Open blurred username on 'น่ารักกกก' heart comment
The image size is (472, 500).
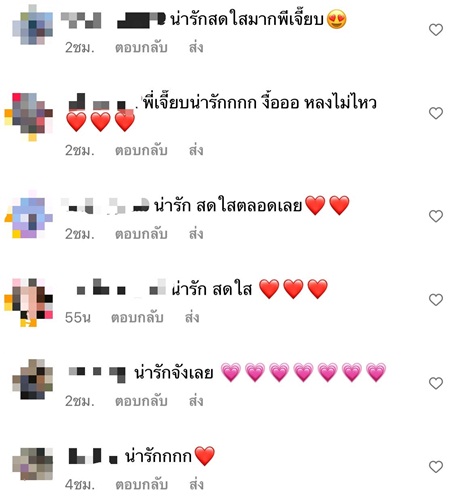pos(93,456)
